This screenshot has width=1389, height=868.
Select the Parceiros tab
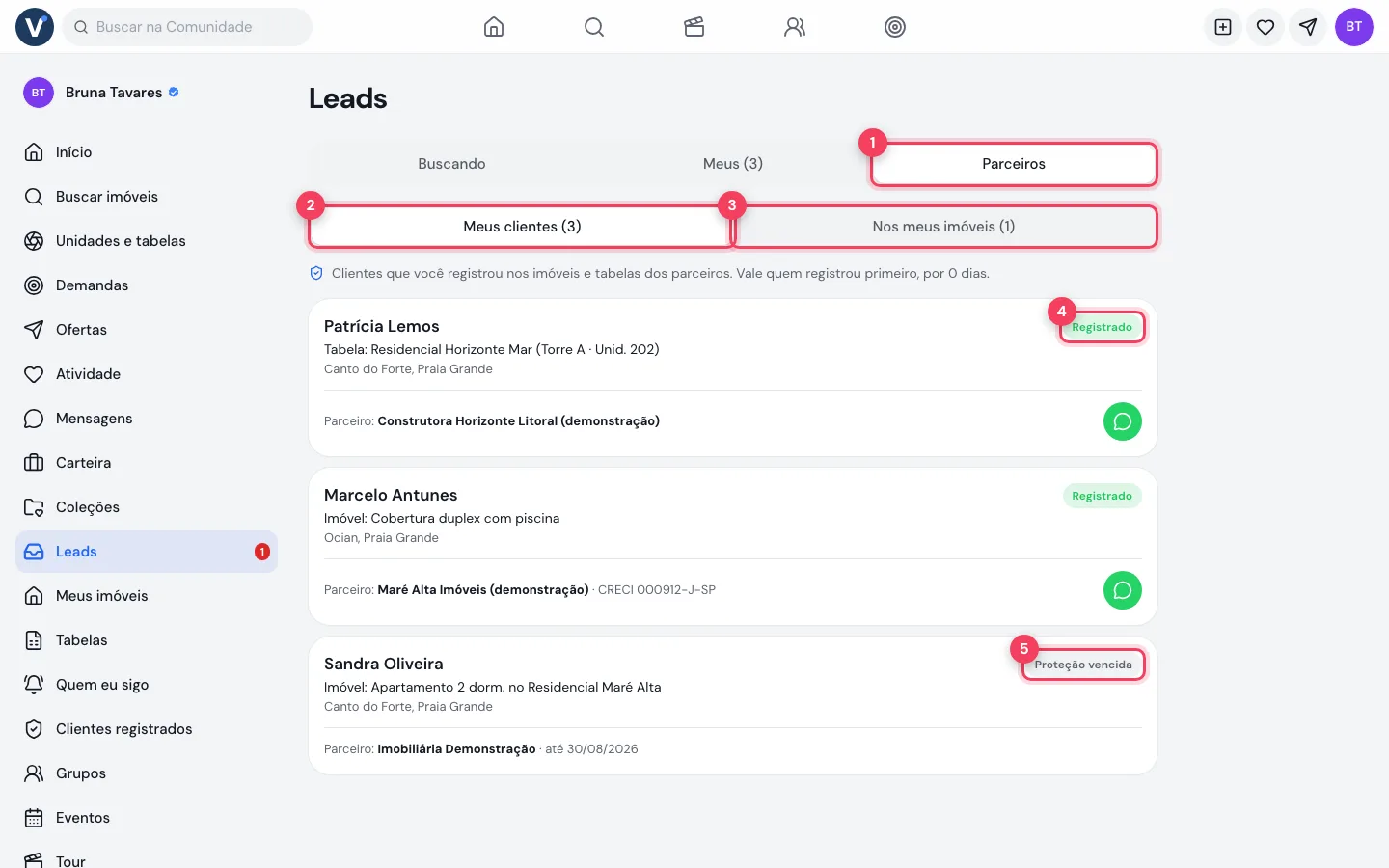(x=1014, y=164)
